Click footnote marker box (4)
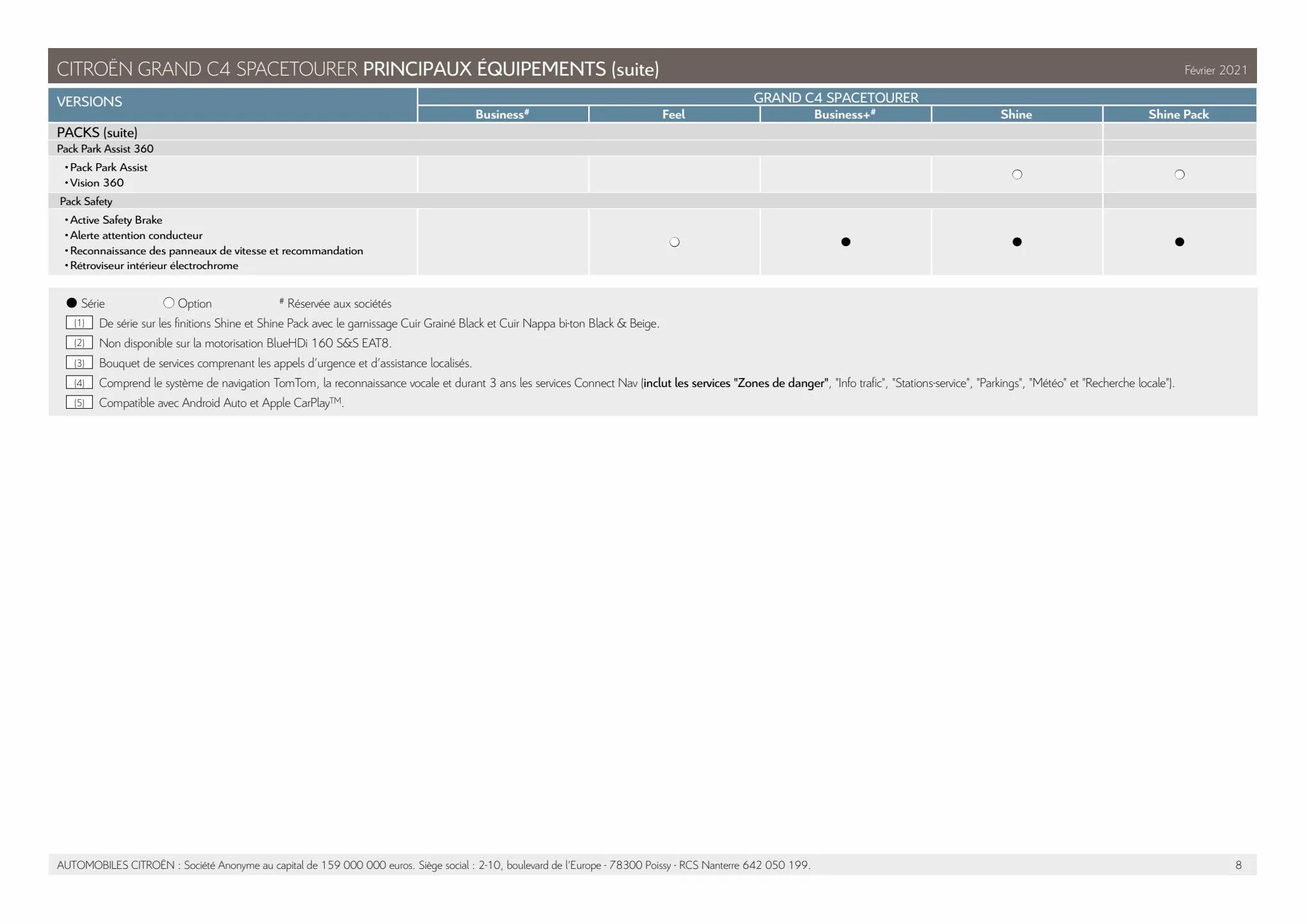The width and height of the screenshot is (1307, 924). click(79, 383)
